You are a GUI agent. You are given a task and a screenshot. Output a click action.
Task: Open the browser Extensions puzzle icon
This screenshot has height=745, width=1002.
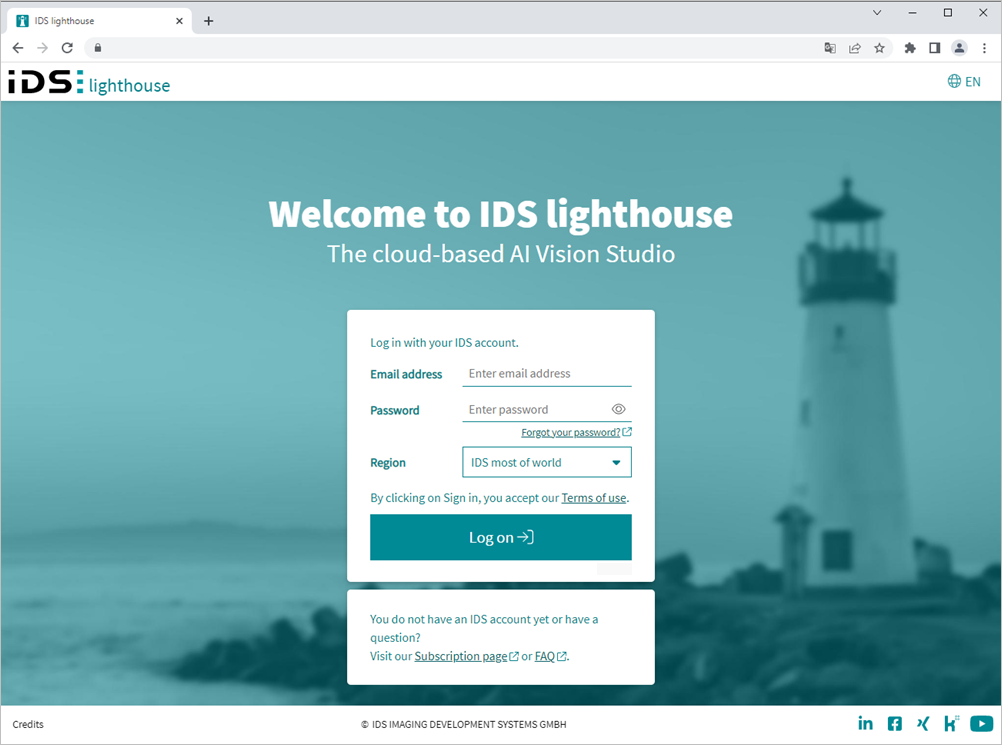[x=910, y=48]
